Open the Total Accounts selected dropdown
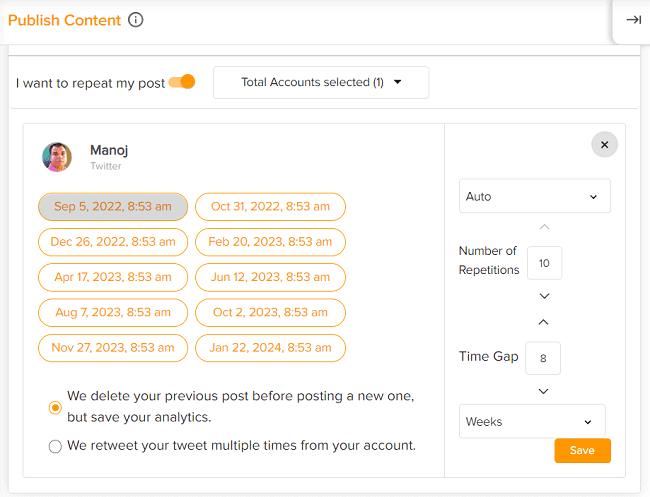Image resolution: width=650 pixels, height=497 pixels. tap(321, 82)
